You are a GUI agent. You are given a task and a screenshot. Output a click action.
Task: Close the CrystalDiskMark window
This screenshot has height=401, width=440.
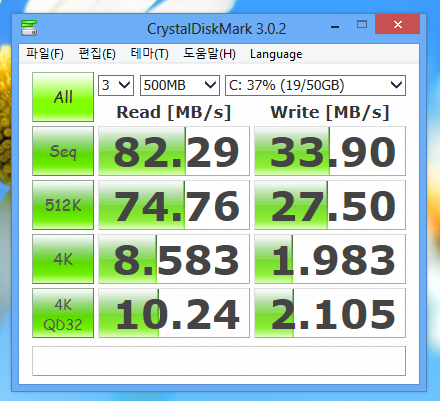point(397,24)
